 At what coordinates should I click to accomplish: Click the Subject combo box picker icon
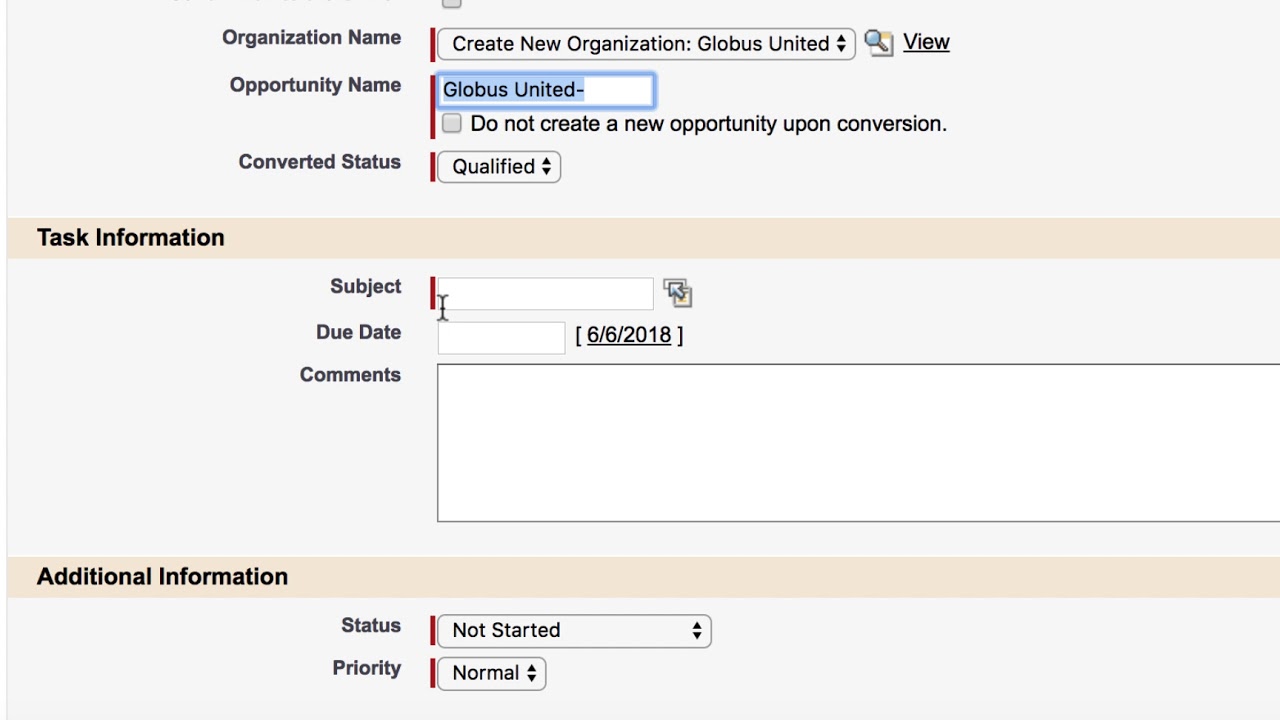[677, 293]
